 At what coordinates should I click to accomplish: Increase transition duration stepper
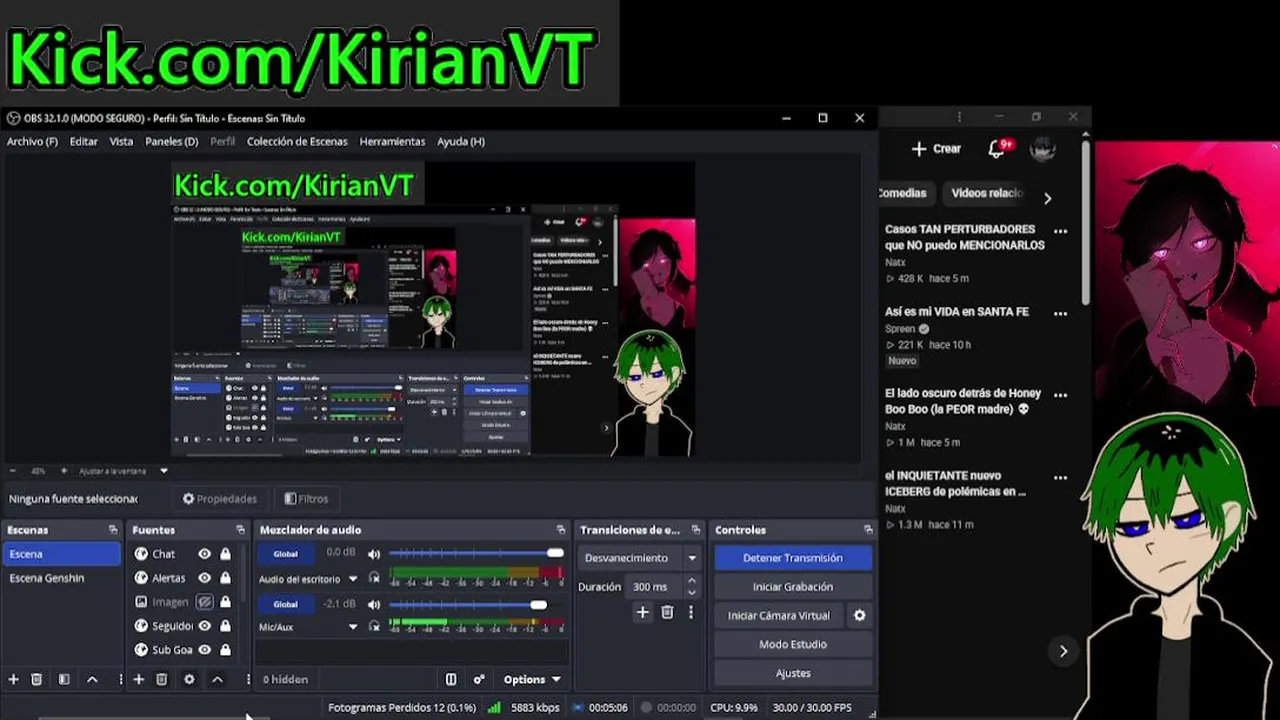[x=691, y=582]
